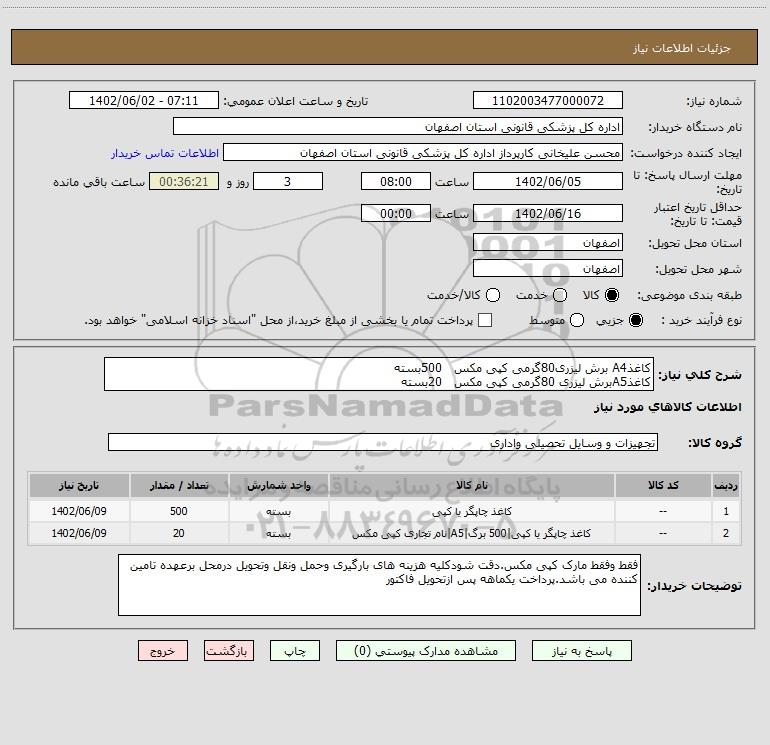Select the کالا/خدمت radio button
Viewport: 770px width, 745px height.
pos(493,295)
